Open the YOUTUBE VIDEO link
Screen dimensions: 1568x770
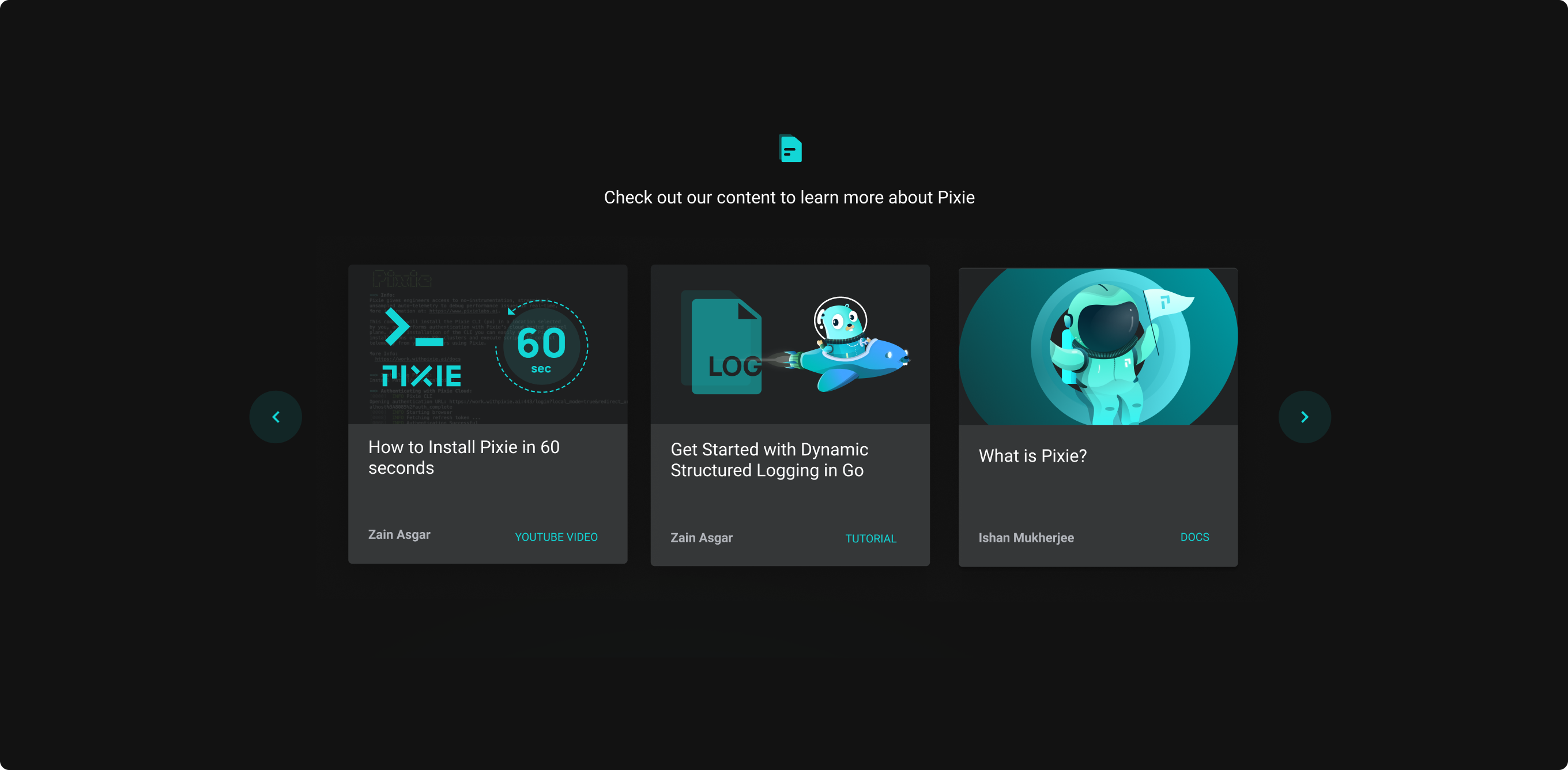(x=556, y=537)
